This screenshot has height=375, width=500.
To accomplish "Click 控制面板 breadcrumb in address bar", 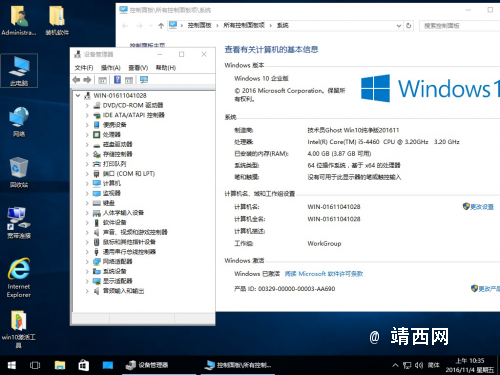I will click(199, 25).
